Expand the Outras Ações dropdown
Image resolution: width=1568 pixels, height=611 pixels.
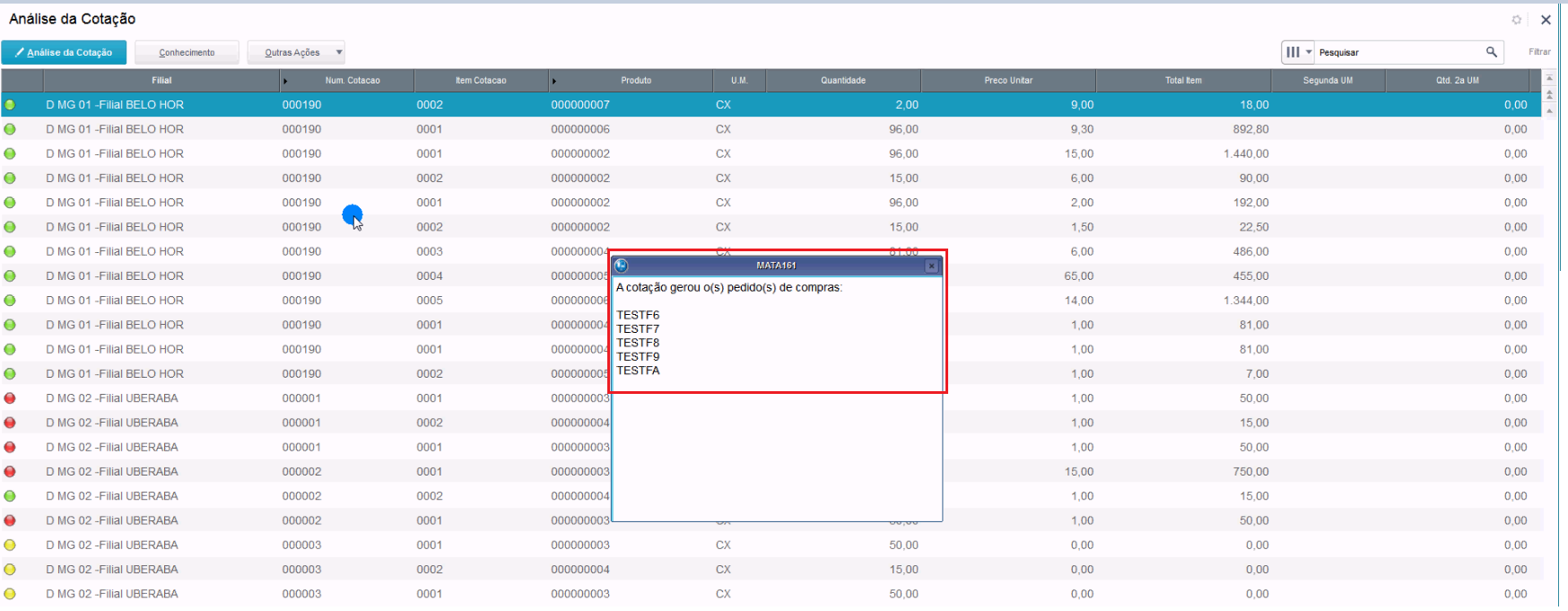338,53
